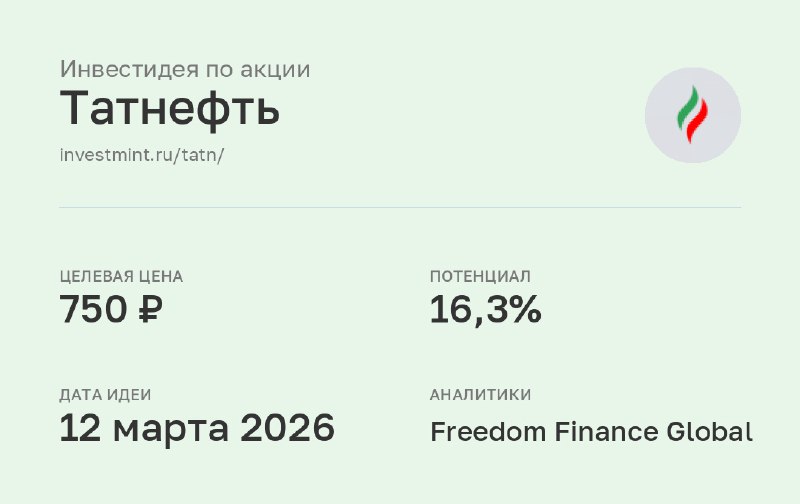The height and width of the screenshot is (504, 800).
Task: Click the year 2026 in the date
Action: point(288,427)
